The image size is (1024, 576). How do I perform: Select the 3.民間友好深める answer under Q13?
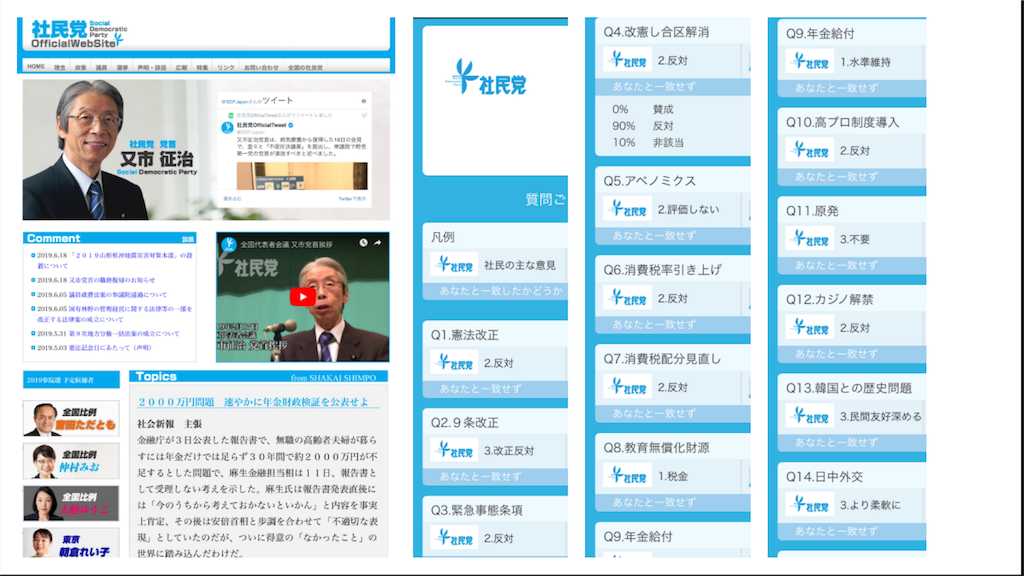[880, 416]
